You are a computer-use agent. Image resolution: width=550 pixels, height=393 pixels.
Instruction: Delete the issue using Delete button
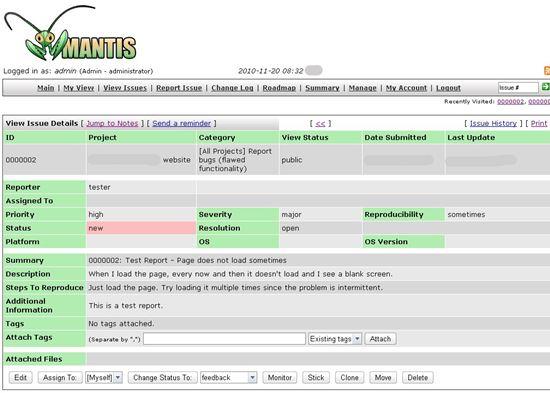pos(417,378)
